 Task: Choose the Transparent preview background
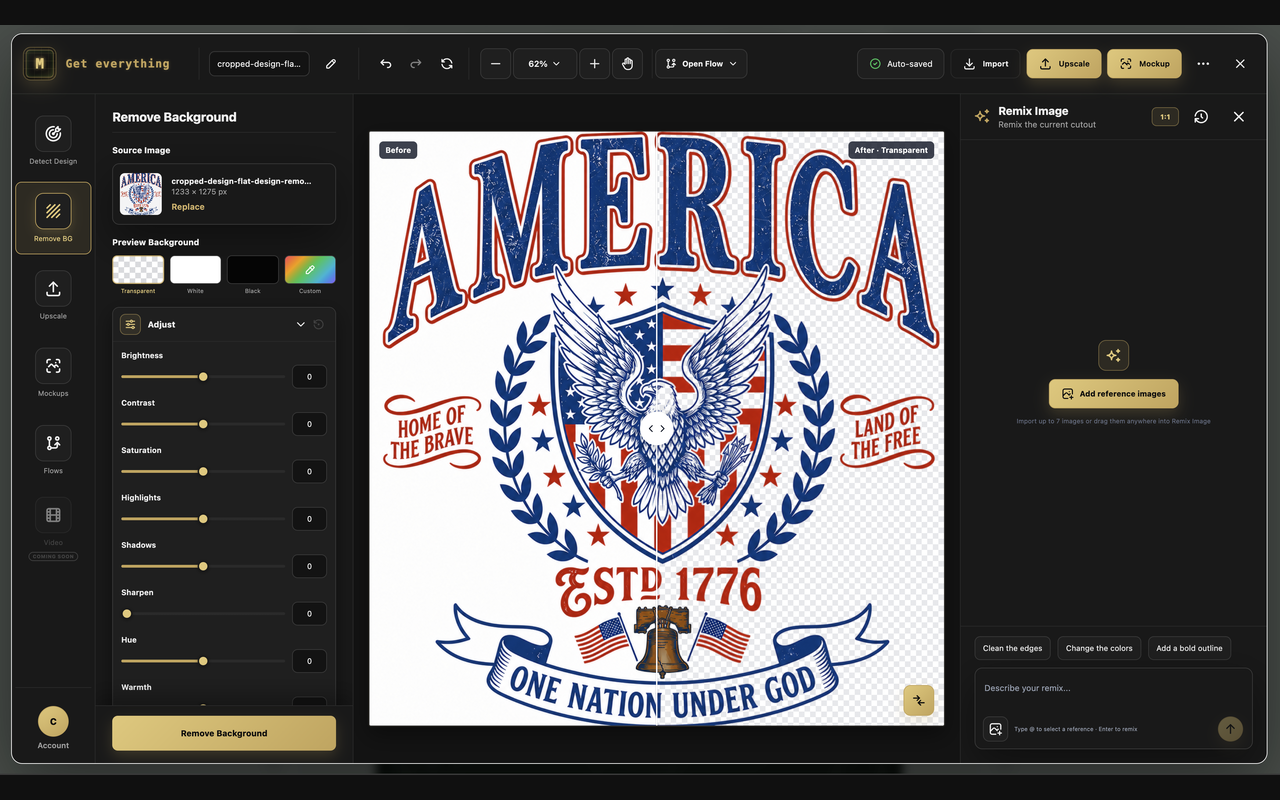tap(138, 270)
